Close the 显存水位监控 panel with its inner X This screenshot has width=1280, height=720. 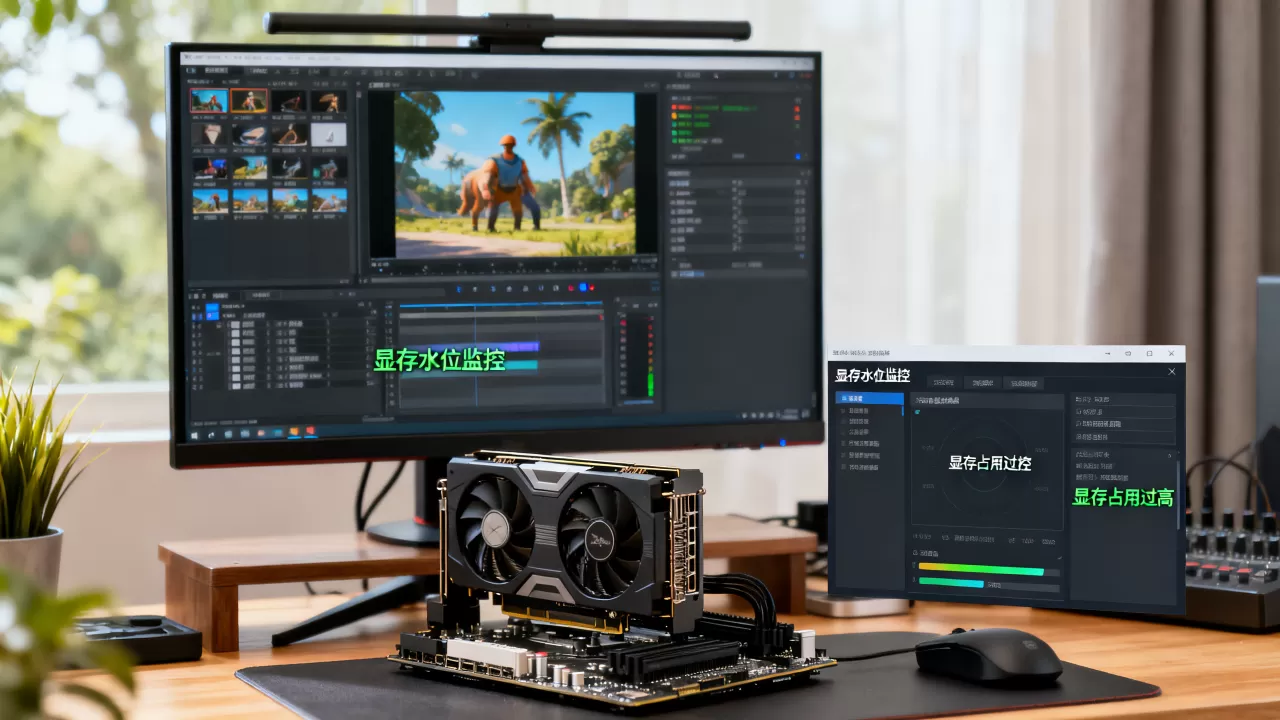(1172, 371)
